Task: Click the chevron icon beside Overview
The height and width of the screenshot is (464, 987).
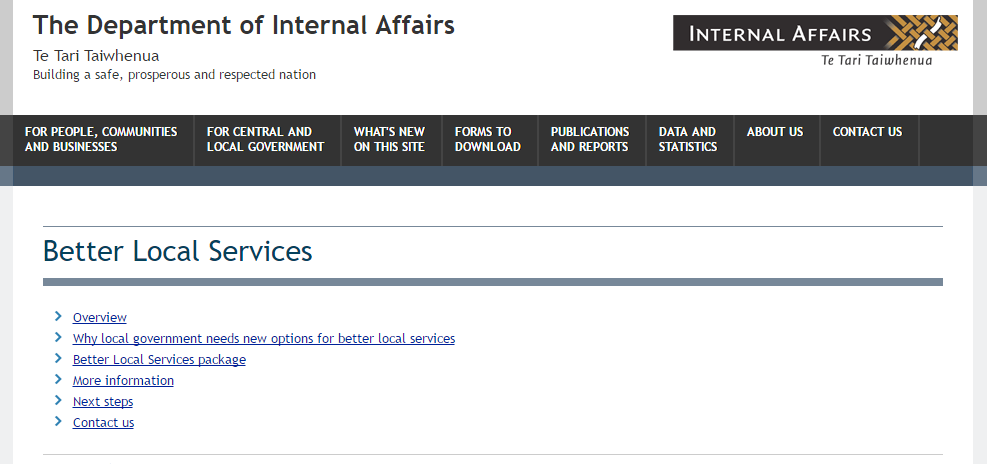Action: pos(59,316)
